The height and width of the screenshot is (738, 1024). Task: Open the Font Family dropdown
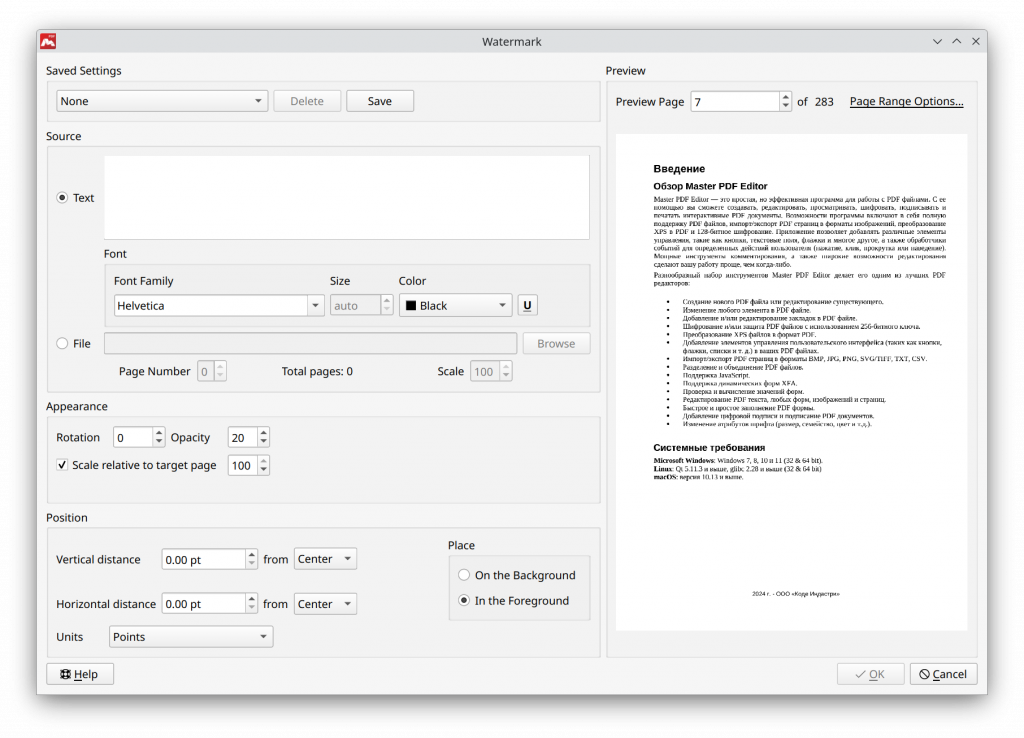[x=218, y=304]
